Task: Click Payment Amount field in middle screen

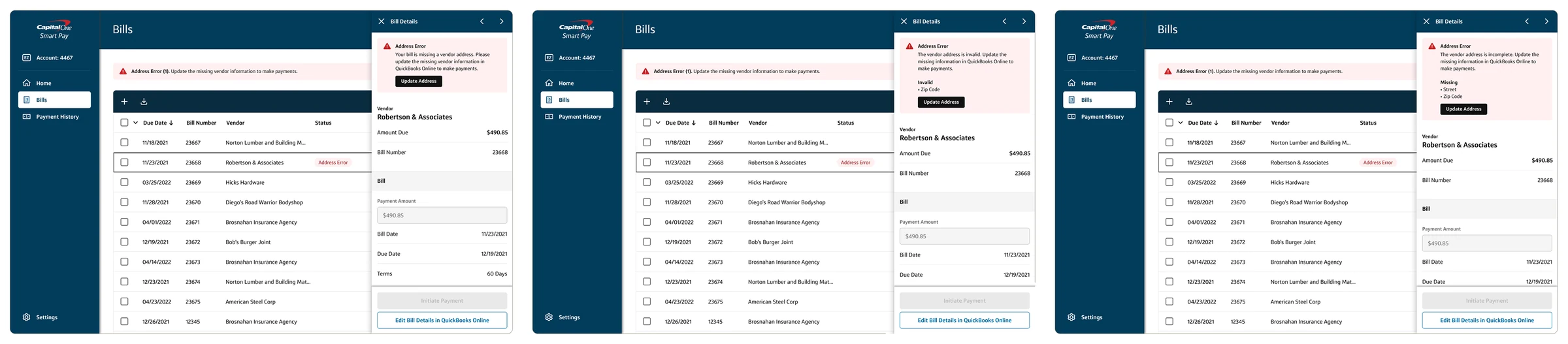Action: tap(965, 236)
